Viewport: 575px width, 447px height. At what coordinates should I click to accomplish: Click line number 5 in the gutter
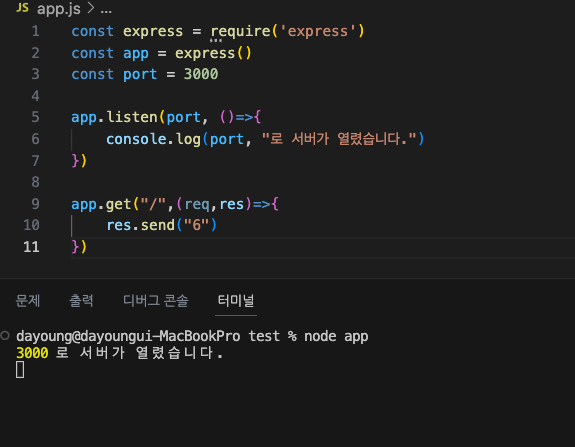pos(35,117)
